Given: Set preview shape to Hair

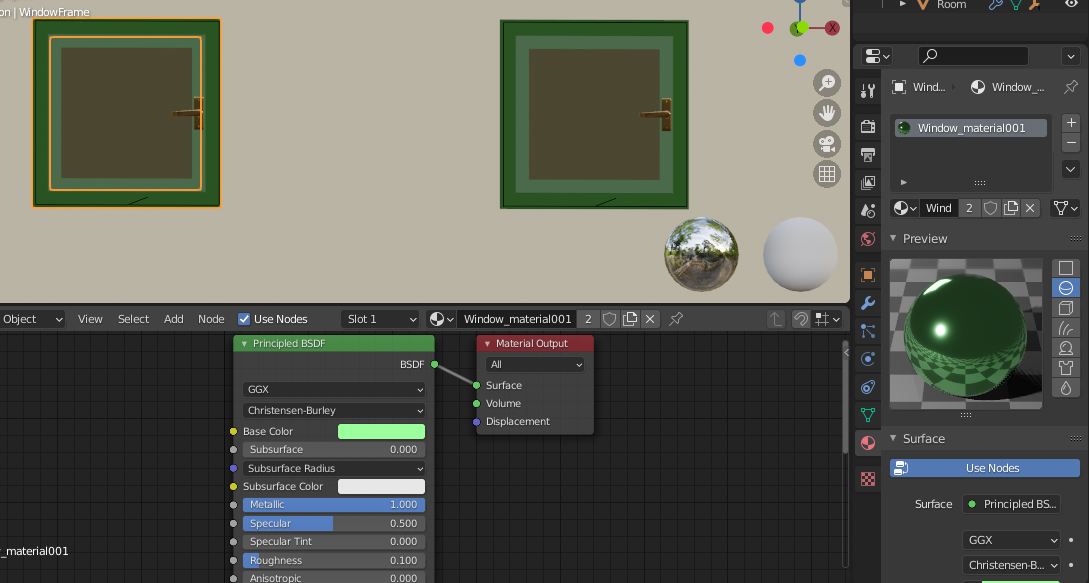Looking at the screenshot, I should (1066, 328).
